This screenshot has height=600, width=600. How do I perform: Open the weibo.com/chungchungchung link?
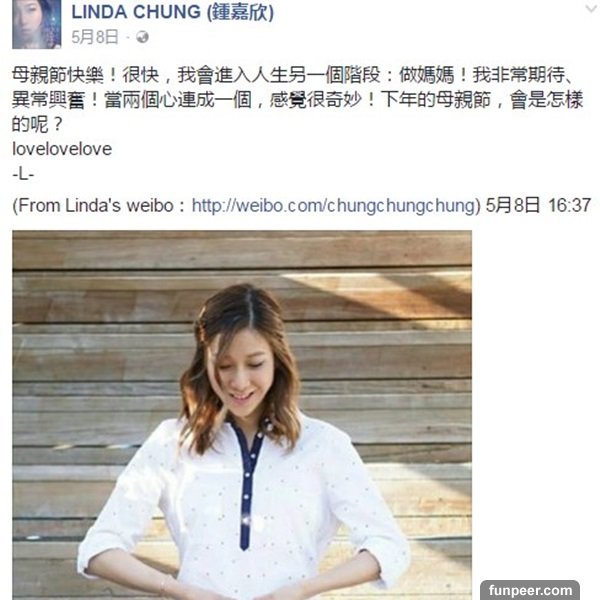pyautogui.click(x=334, y=205)
